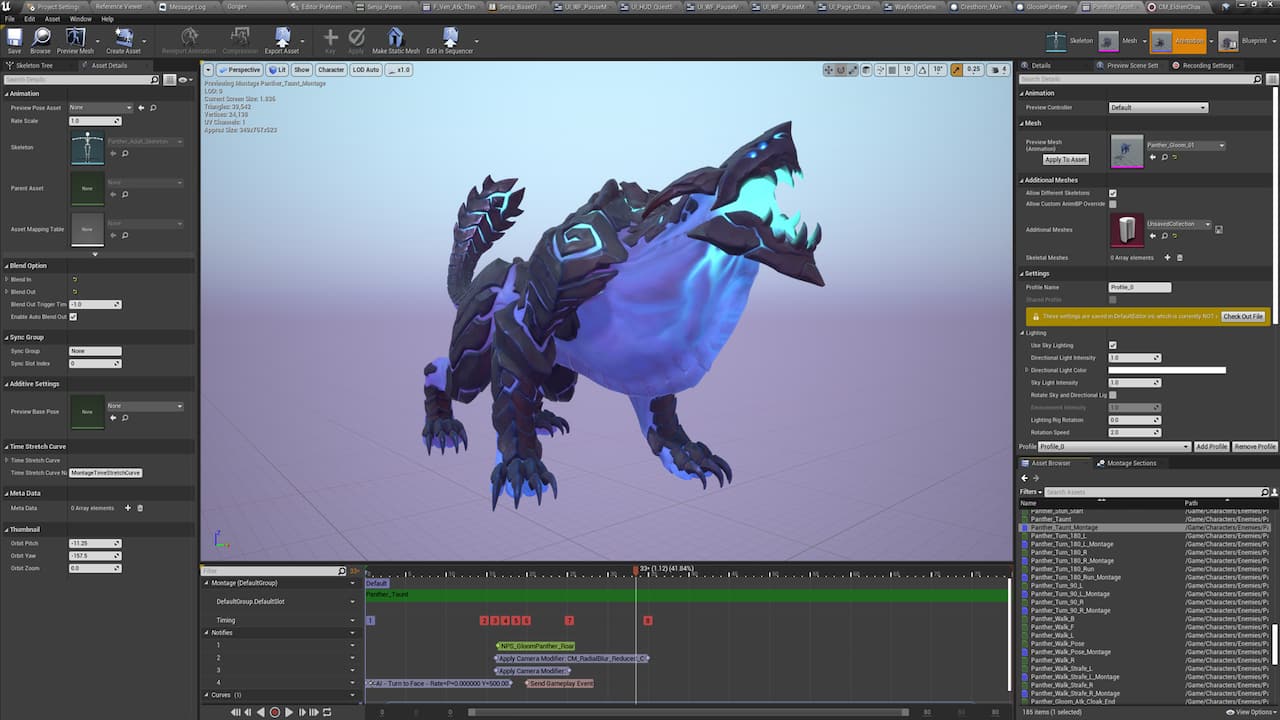Click the Add Profile button
This screenshot has width=1280, height=720.
(1211, 447)
